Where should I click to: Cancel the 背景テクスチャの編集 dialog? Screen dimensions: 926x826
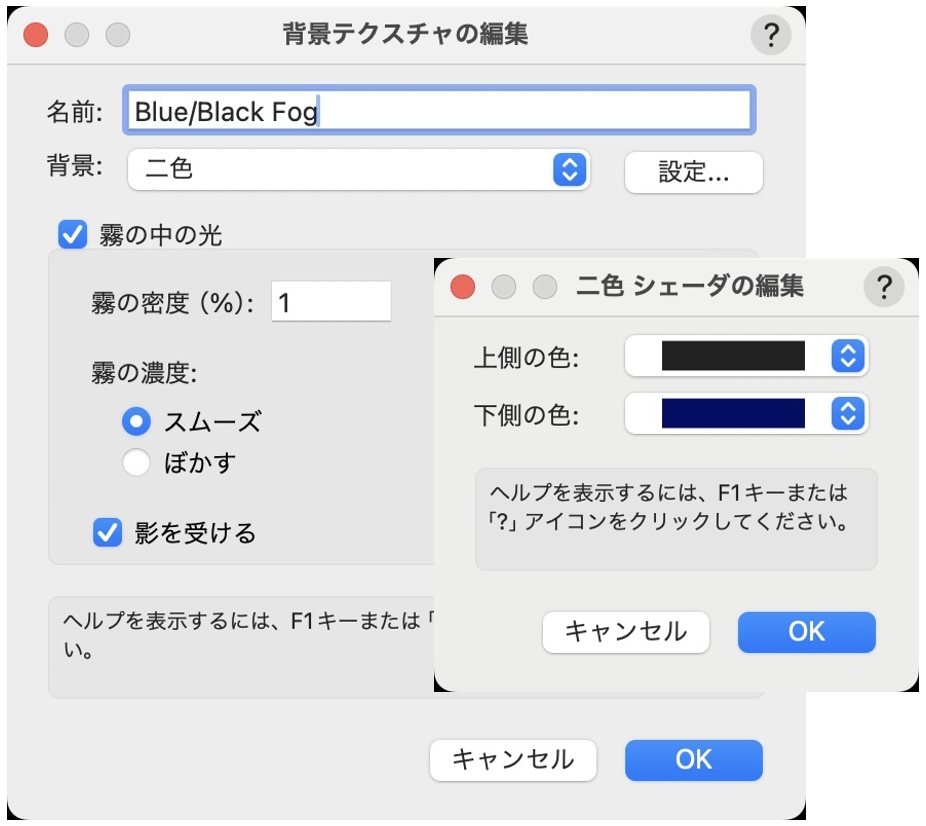[513, 760]
